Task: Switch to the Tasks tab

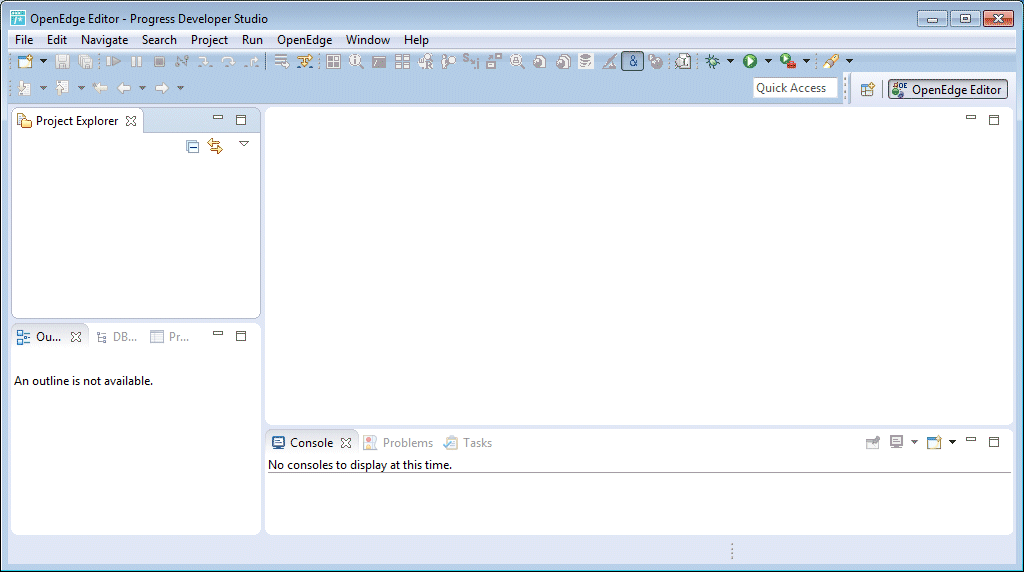Action: (x=468, y=443)
